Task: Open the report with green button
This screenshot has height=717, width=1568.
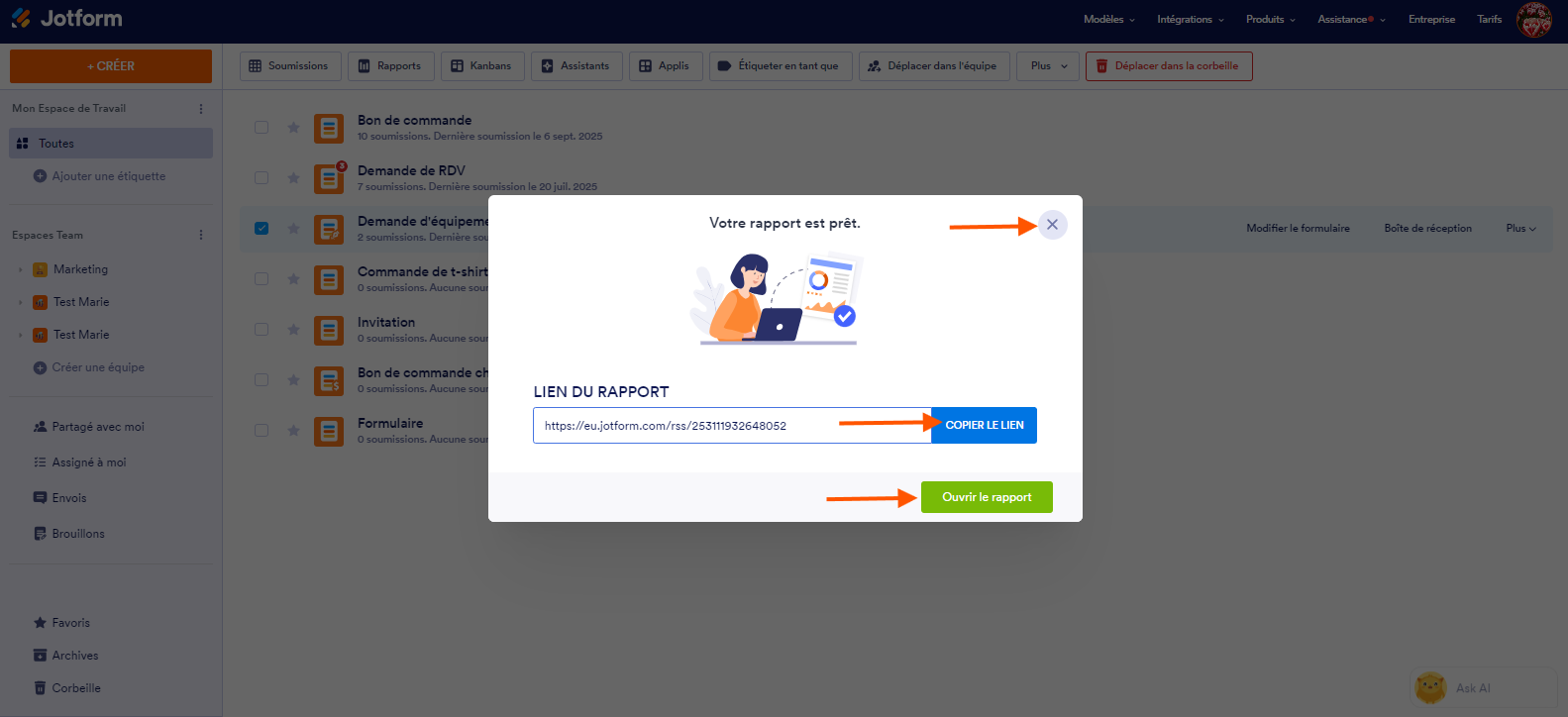Action: 987,497
